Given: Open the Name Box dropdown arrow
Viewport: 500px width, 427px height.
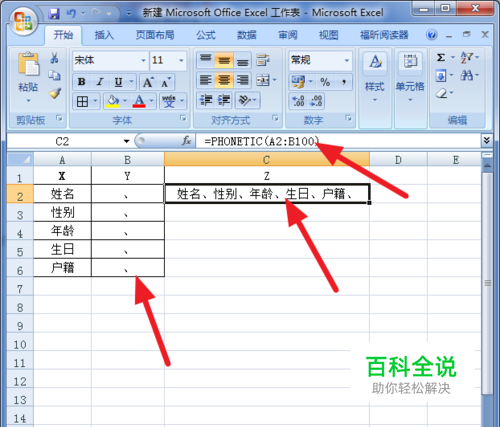Looking at the screenshot, I should [x=126, y=141].
